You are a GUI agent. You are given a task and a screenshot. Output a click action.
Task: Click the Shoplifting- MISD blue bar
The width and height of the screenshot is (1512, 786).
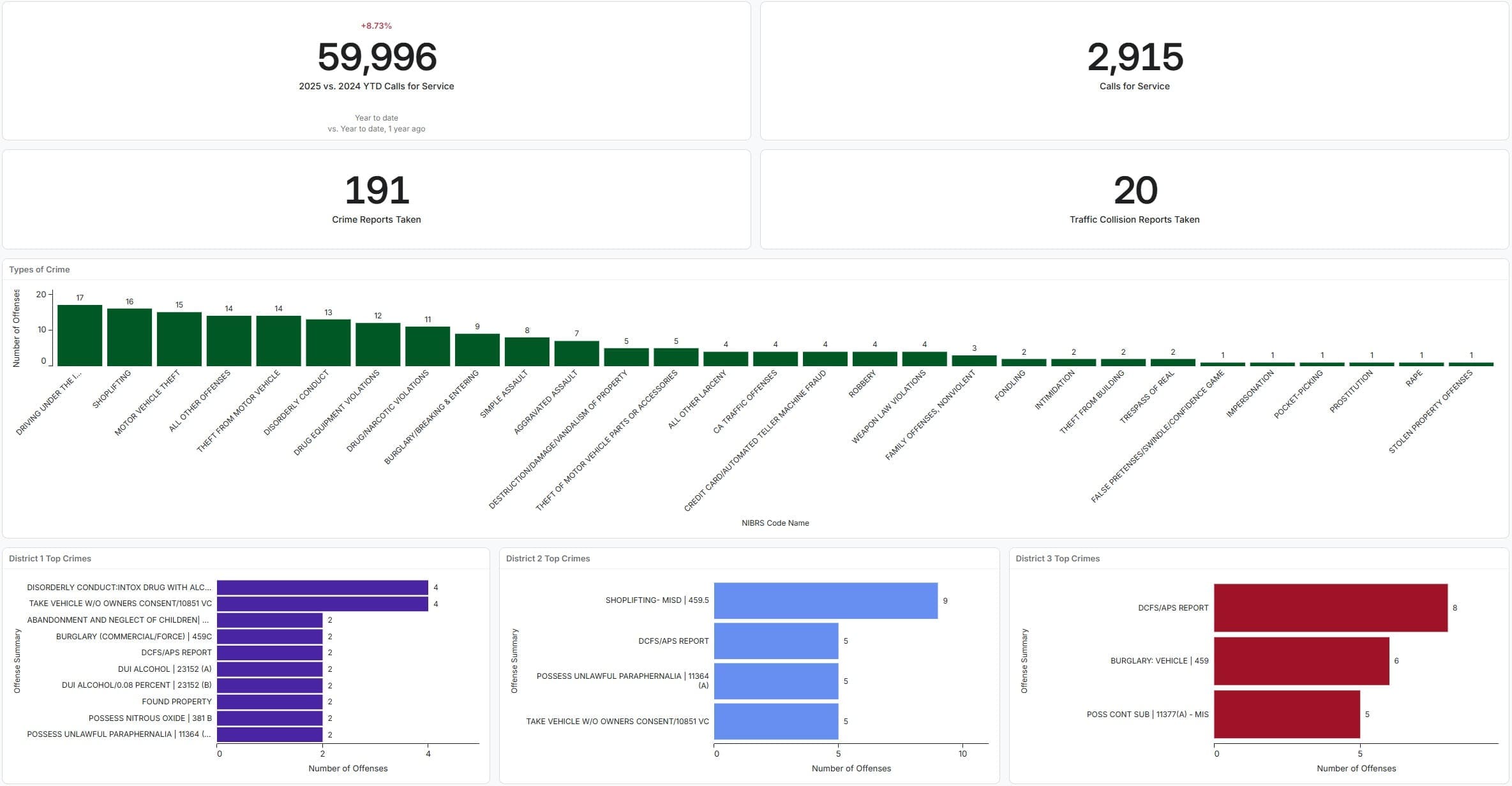pos(825,601)
